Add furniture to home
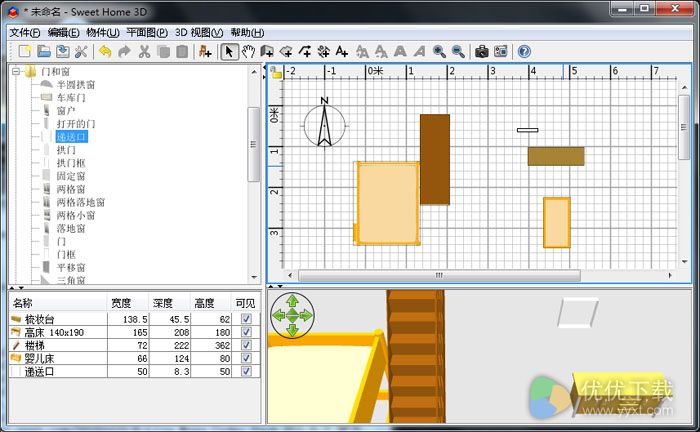 tap(205, 52)
